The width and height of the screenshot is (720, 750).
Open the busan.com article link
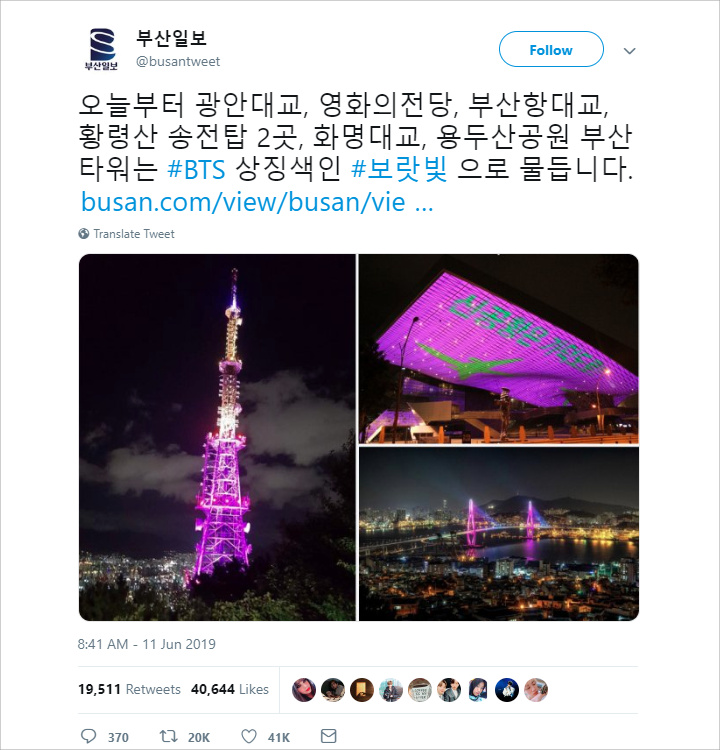pos(257,201)
